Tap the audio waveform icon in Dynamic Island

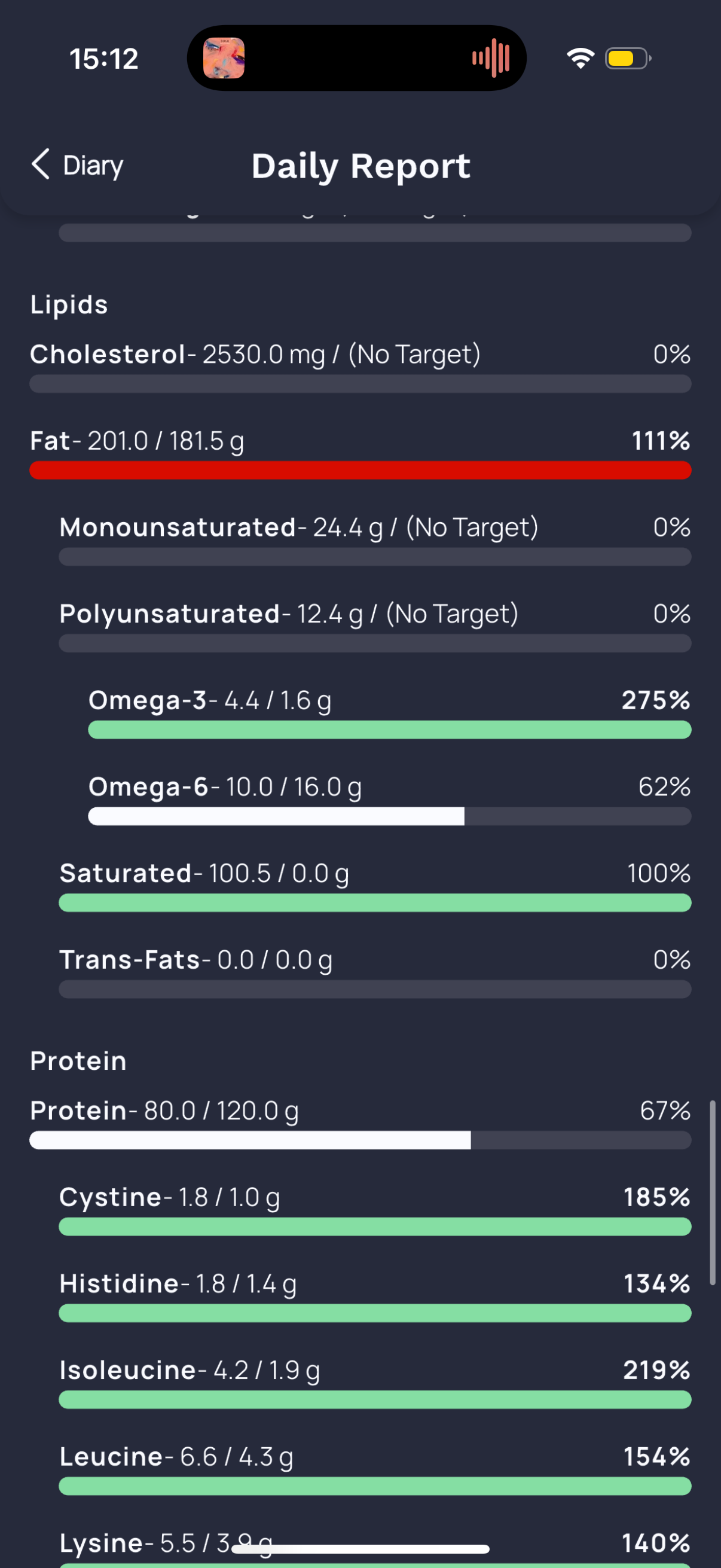coord(491,59)
